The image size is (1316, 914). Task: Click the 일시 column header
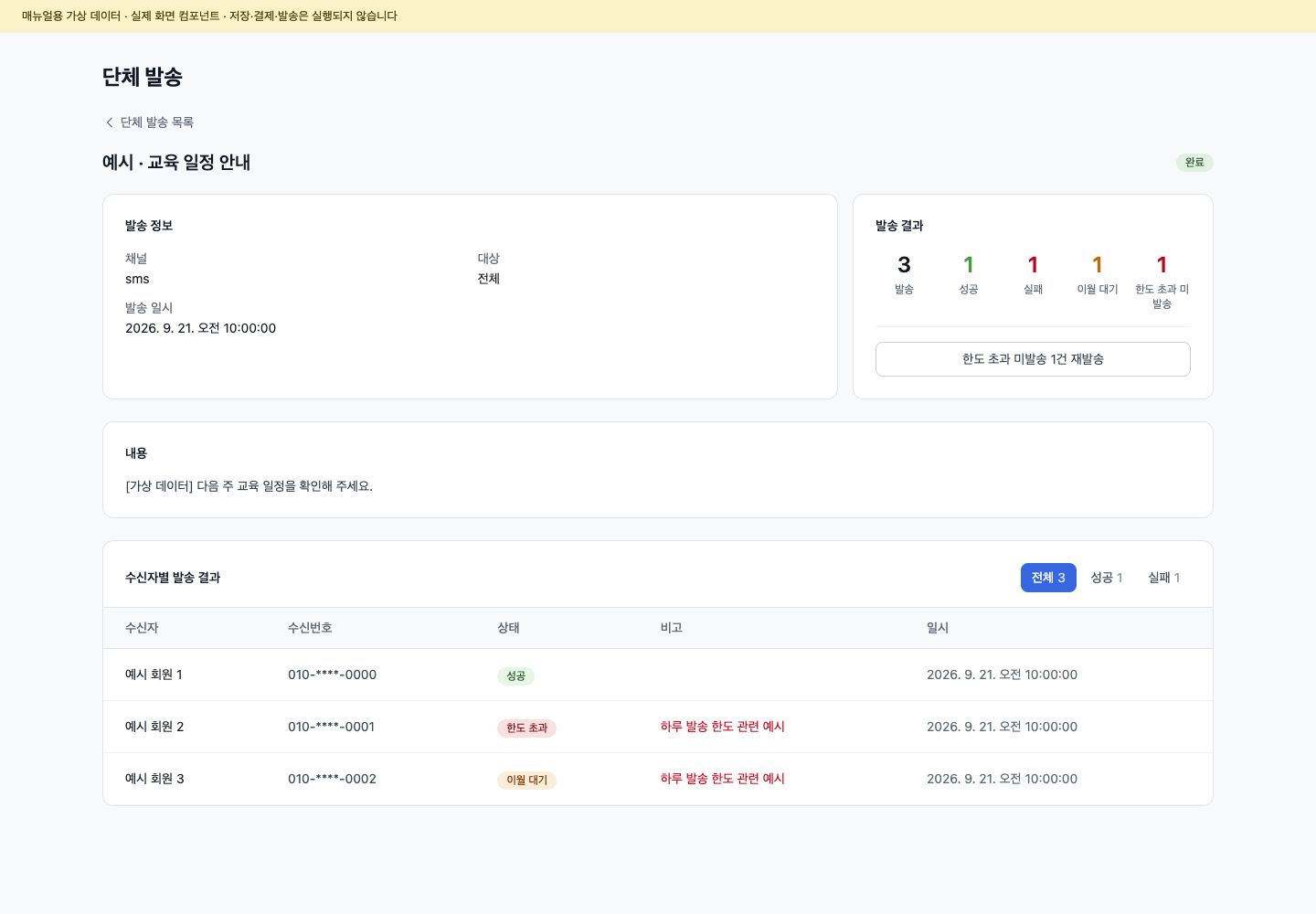point(938,628)
